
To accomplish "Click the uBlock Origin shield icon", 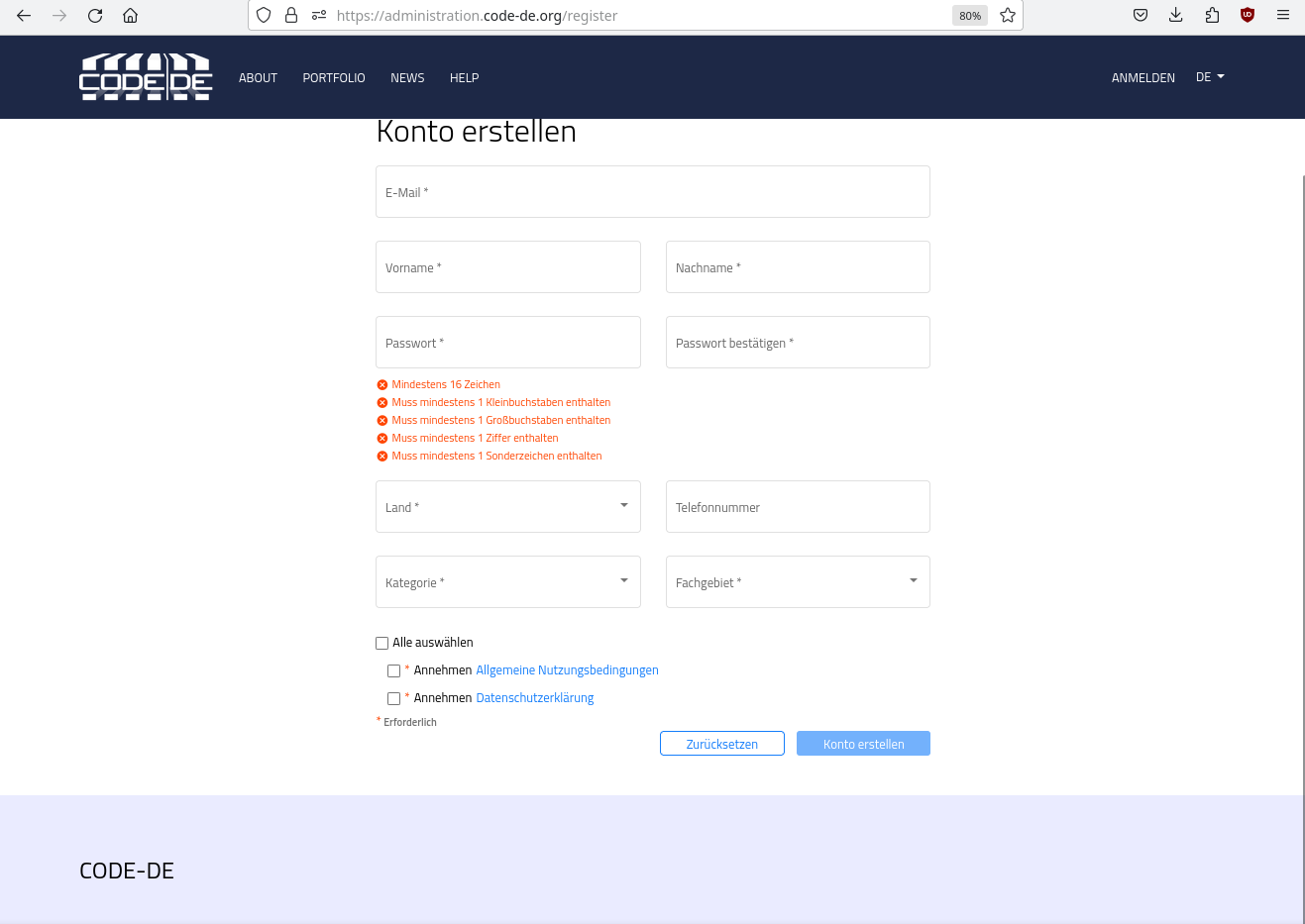I will 1248,15.
